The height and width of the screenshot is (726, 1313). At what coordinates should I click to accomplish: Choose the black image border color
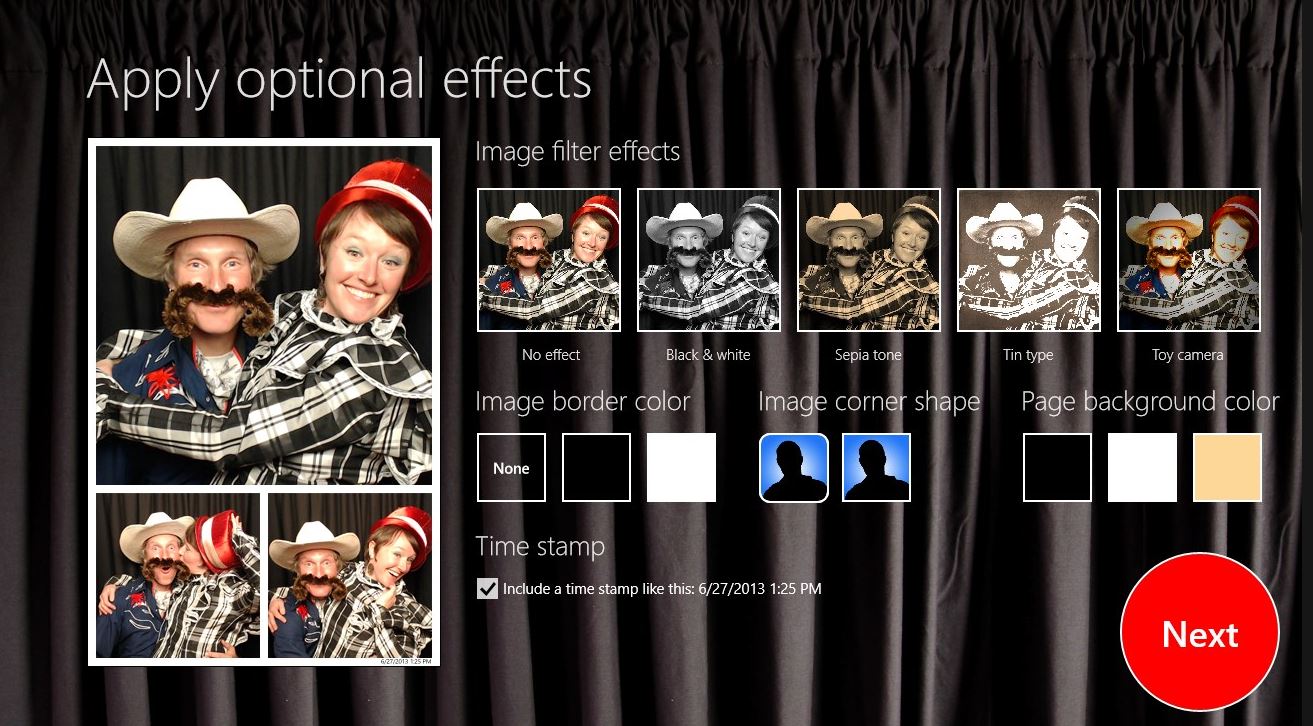[596, 468]
